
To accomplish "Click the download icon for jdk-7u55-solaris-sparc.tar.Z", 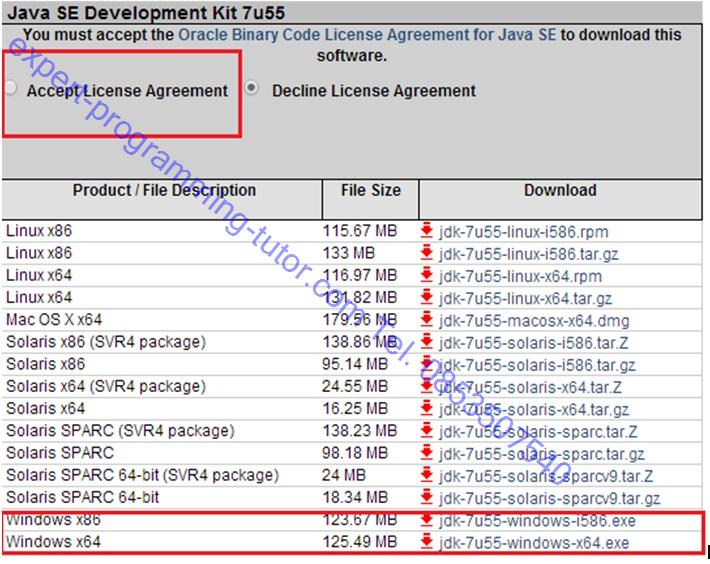I will 427,430.
